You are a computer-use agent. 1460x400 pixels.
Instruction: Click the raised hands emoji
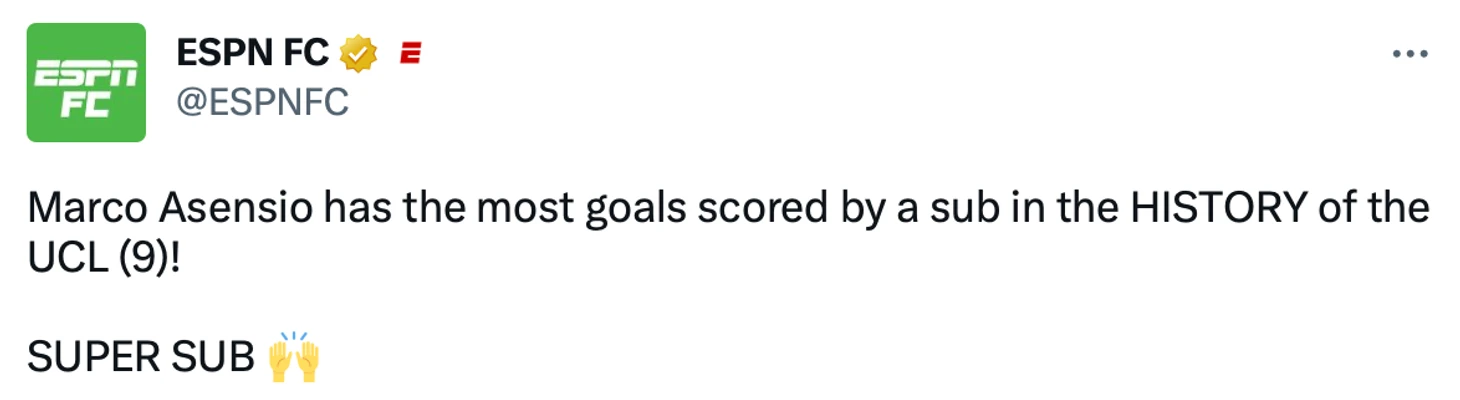click(x=294, y=357)
